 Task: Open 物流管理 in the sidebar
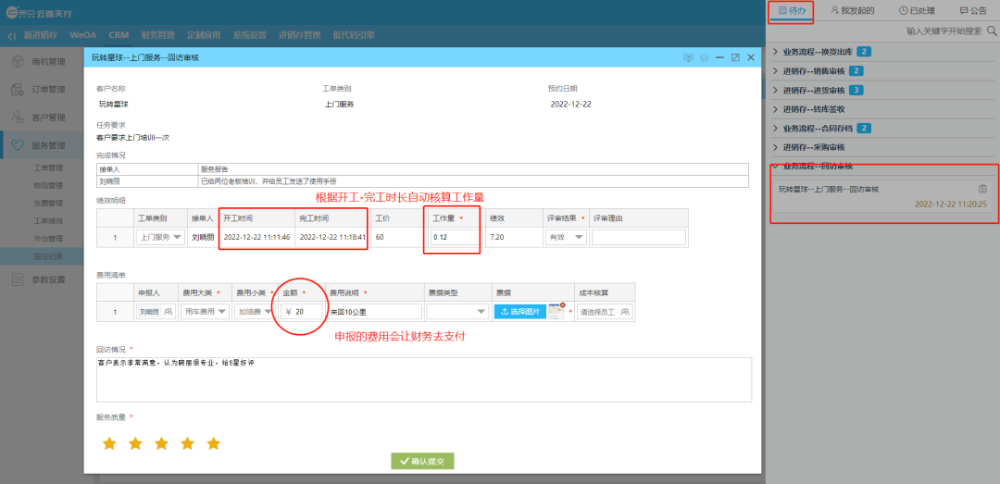click(48, 186)
